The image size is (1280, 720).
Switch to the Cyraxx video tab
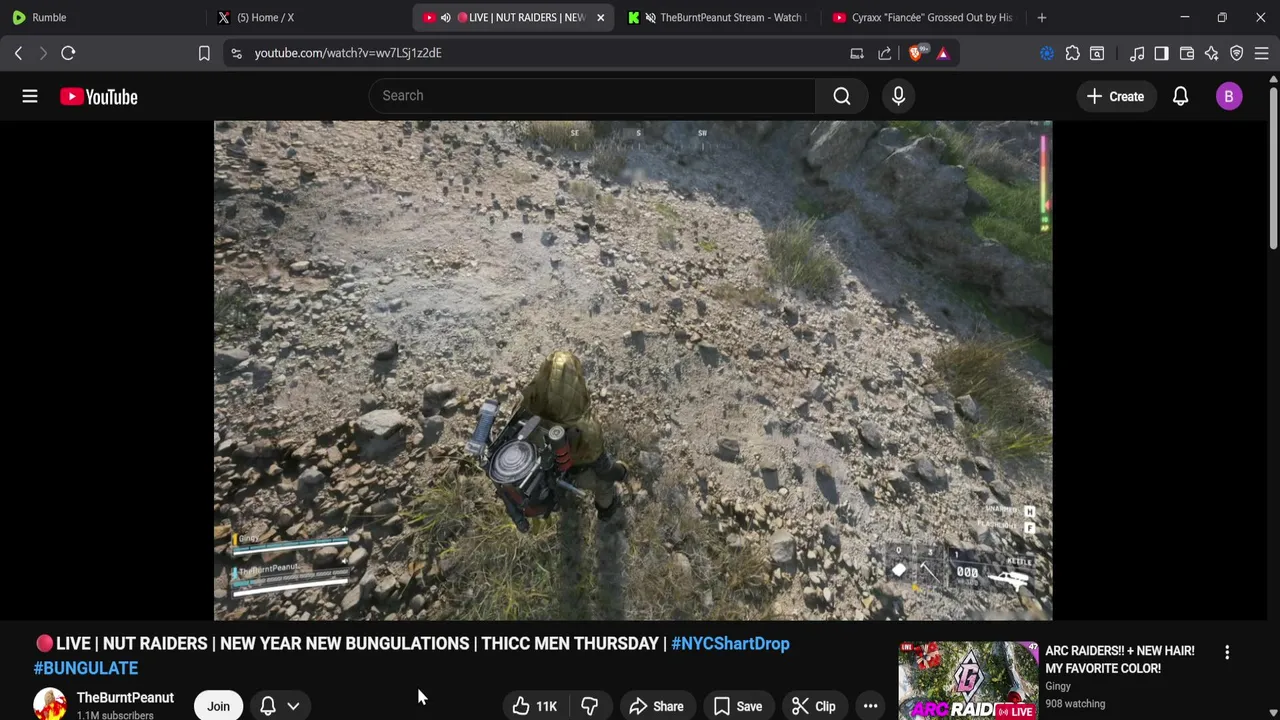[x=922, y=17]
